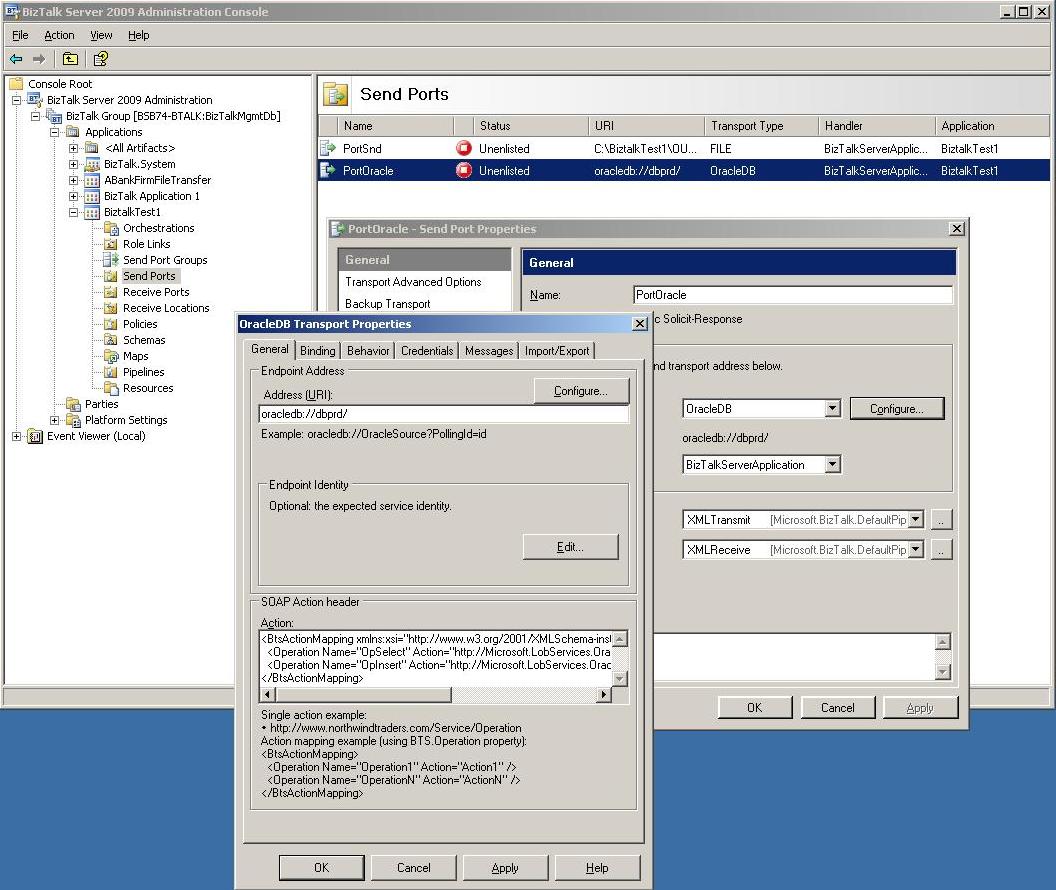
Task: Click the Transport Type column header
Action: point(762,126)
